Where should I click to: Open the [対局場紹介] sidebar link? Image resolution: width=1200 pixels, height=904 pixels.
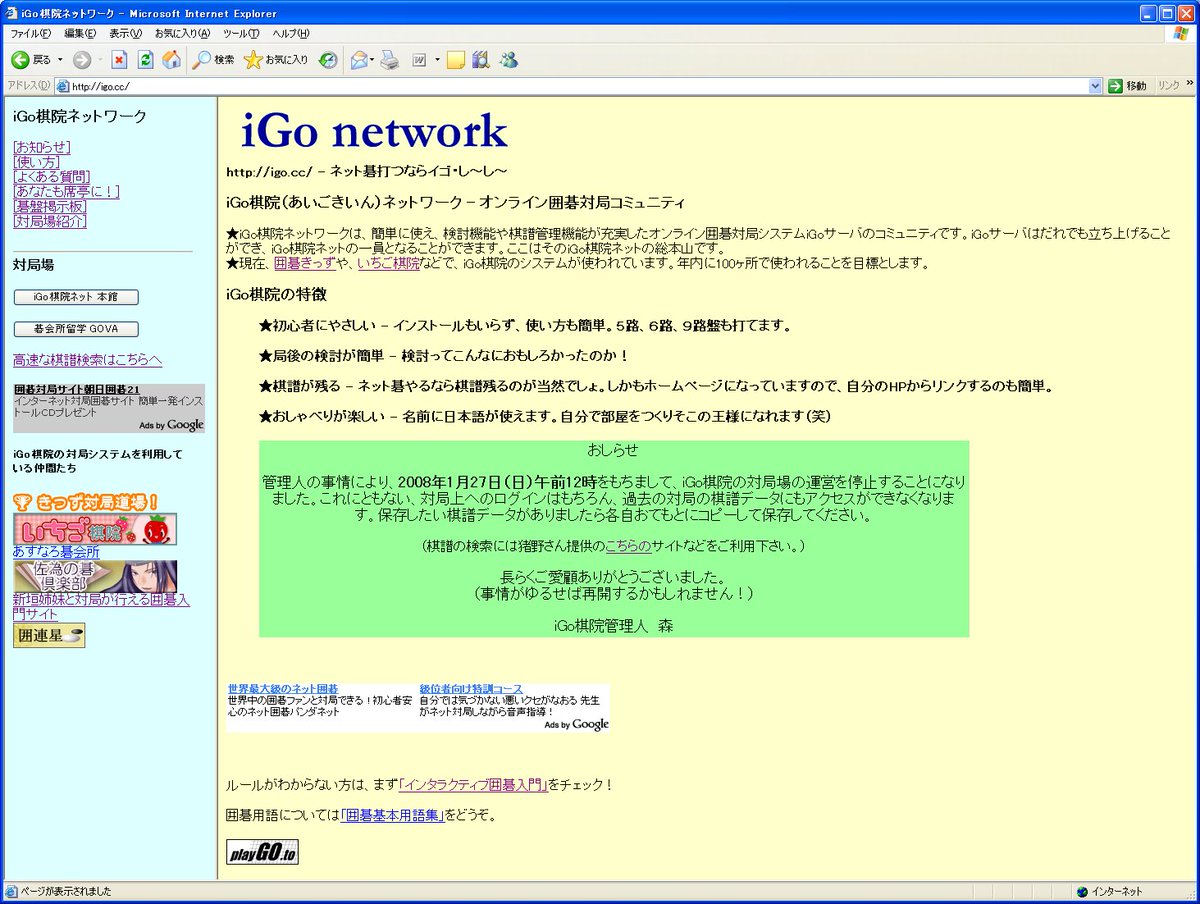click(x=49, y=221)
